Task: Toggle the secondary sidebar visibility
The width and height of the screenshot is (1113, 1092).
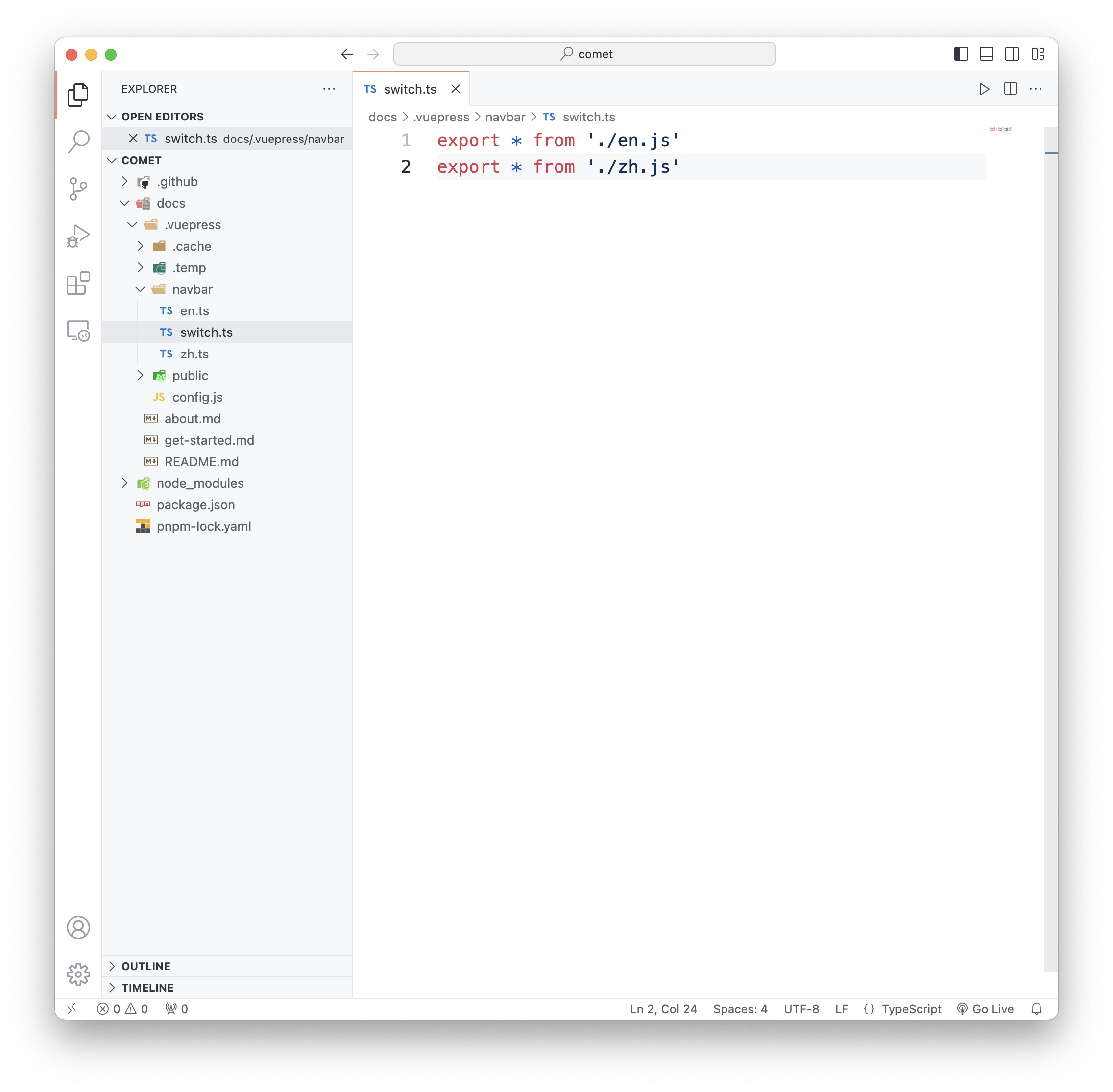Action: pyautogui.click(x=1012, y=54)
